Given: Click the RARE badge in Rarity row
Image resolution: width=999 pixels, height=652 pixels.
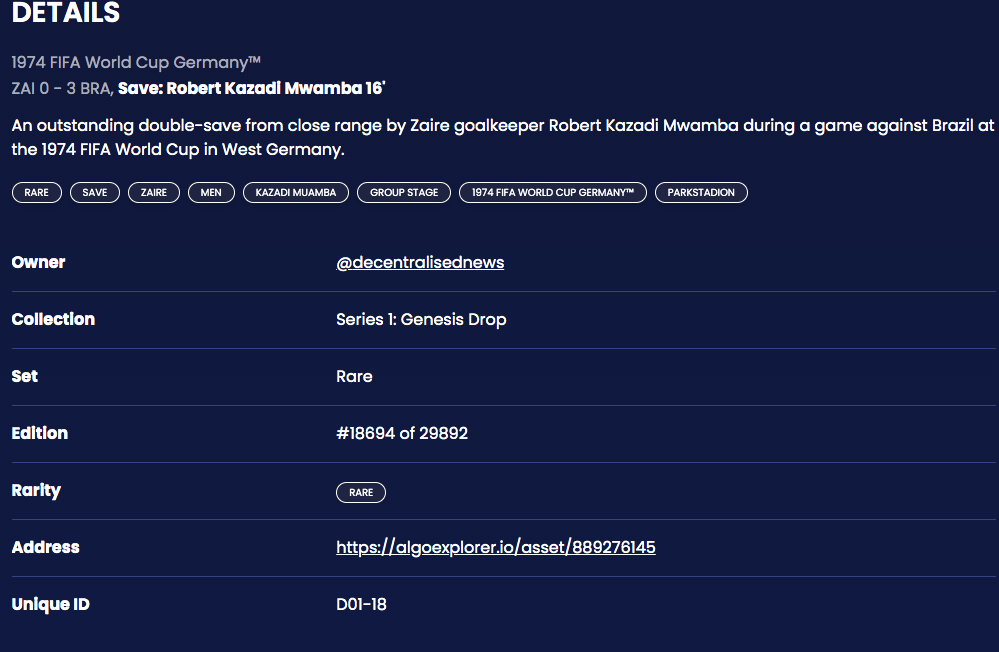Looking at the screenshot, I should (361, 493).
